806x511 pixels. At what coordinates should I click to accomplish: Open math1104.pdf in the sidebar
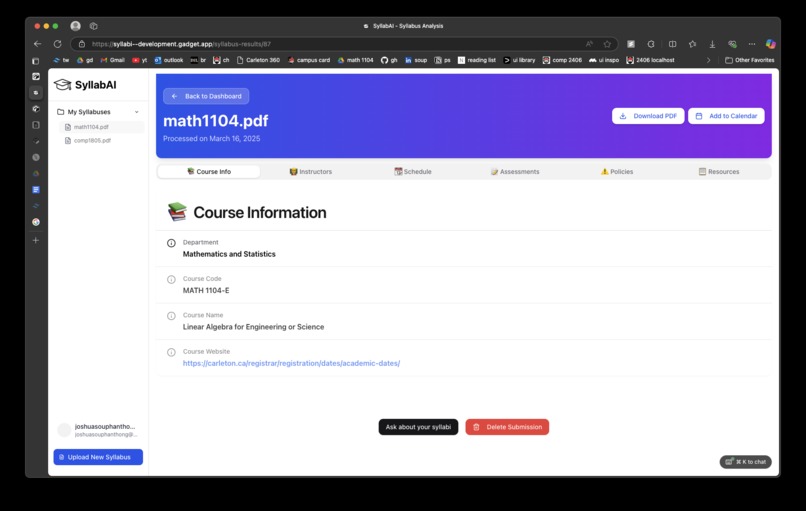pos(101,127)
